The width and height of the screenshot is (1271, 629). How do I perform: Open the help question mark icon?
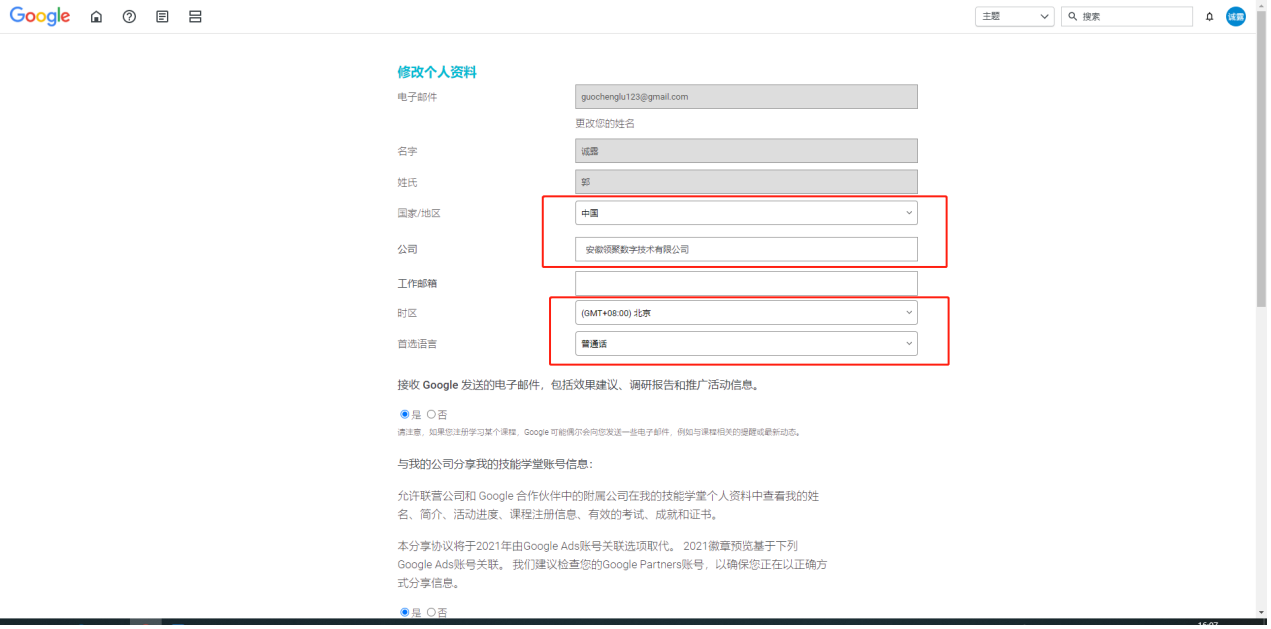click(129, 17)
